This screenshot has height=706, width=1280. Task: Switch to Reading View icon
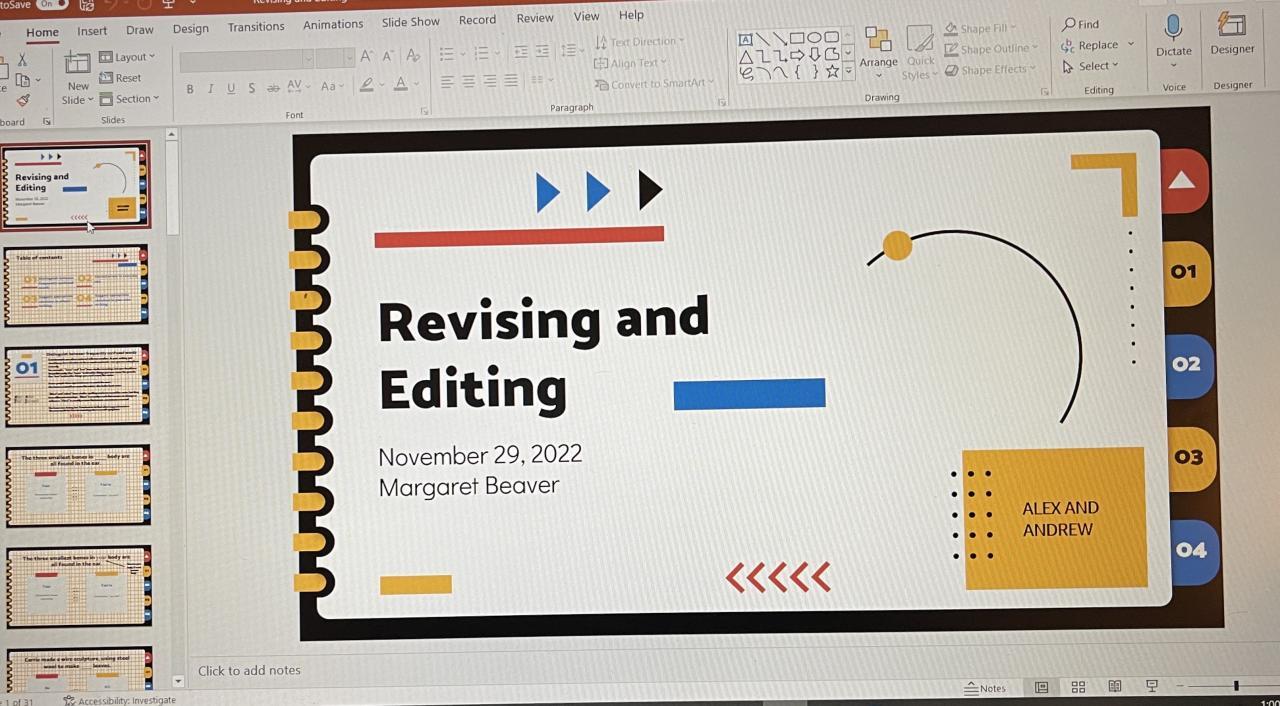click(x=1114, y=686)
